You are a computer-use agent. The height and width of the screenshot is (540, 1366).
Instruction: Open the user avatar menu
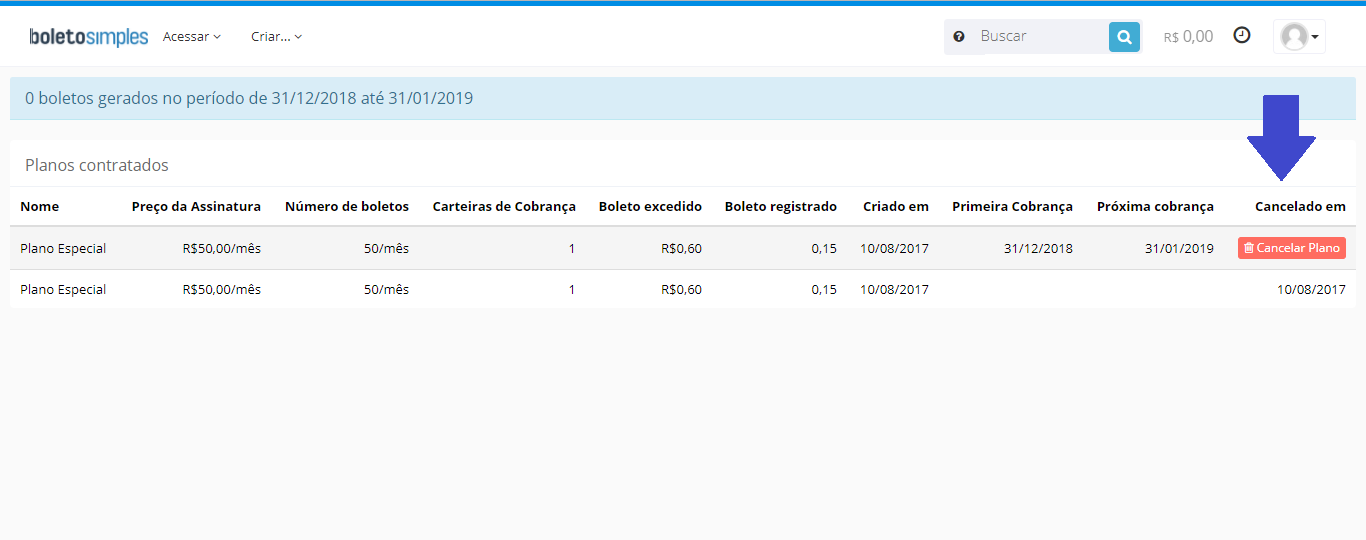tap(1299, 37)
